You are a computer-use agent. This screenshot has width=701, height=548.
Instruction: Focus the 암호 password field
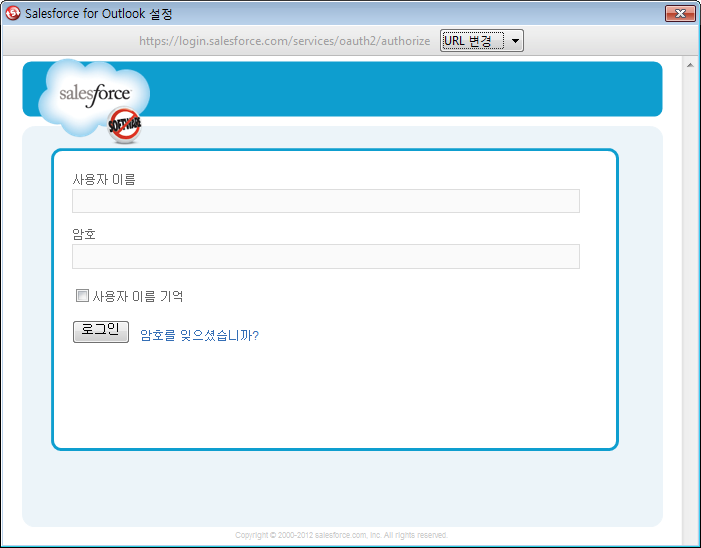(x=326, y=257)
